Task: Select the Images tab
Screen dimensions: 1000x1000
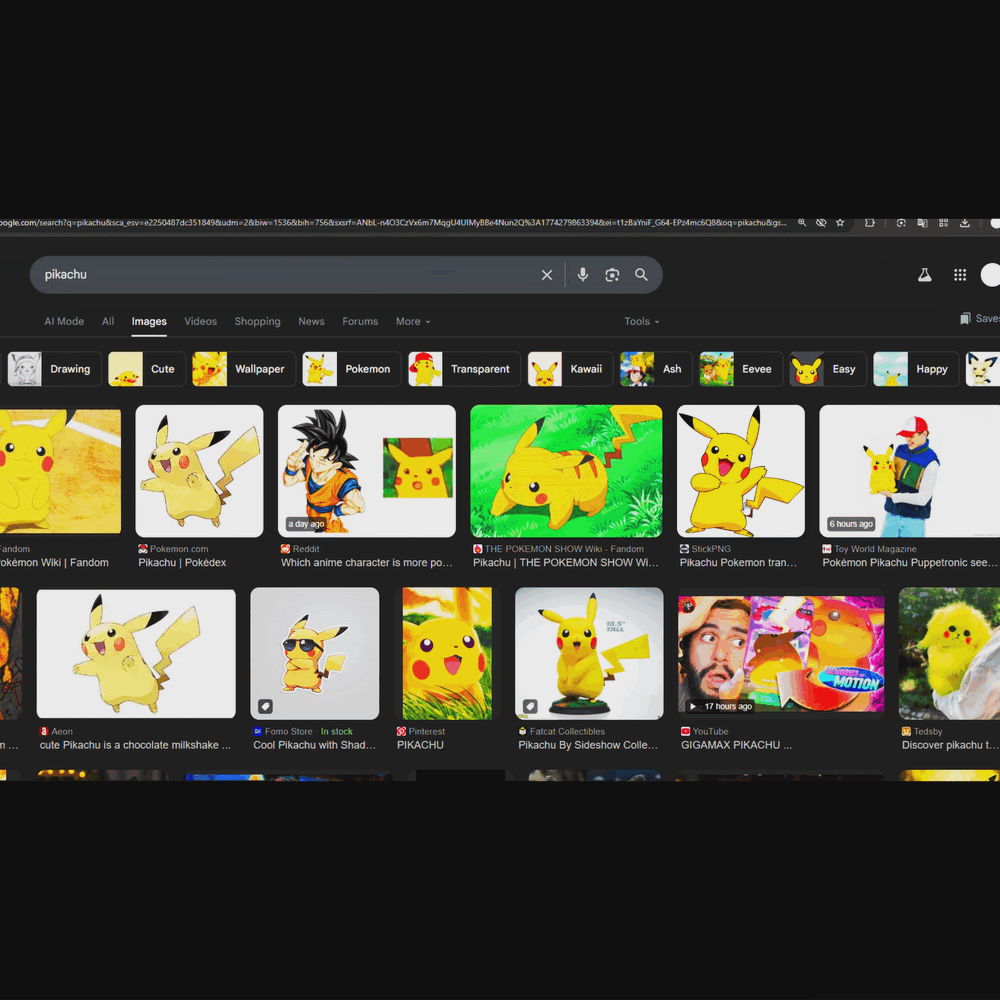Action: click(x=149, y=321)
